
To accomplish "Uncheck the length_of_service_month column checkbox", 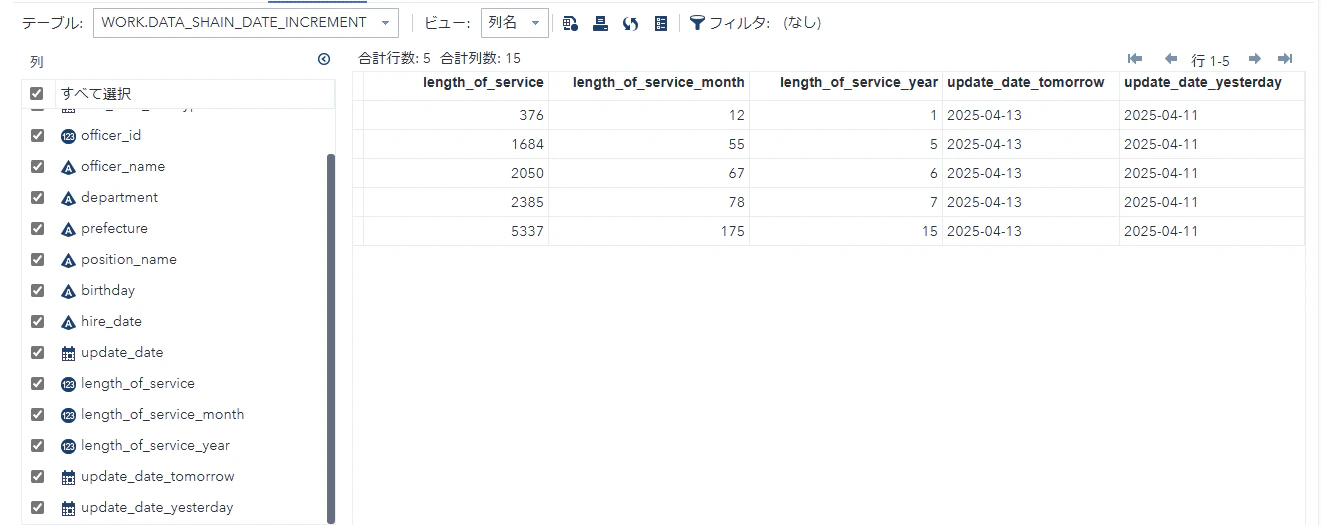I will 37,414.
